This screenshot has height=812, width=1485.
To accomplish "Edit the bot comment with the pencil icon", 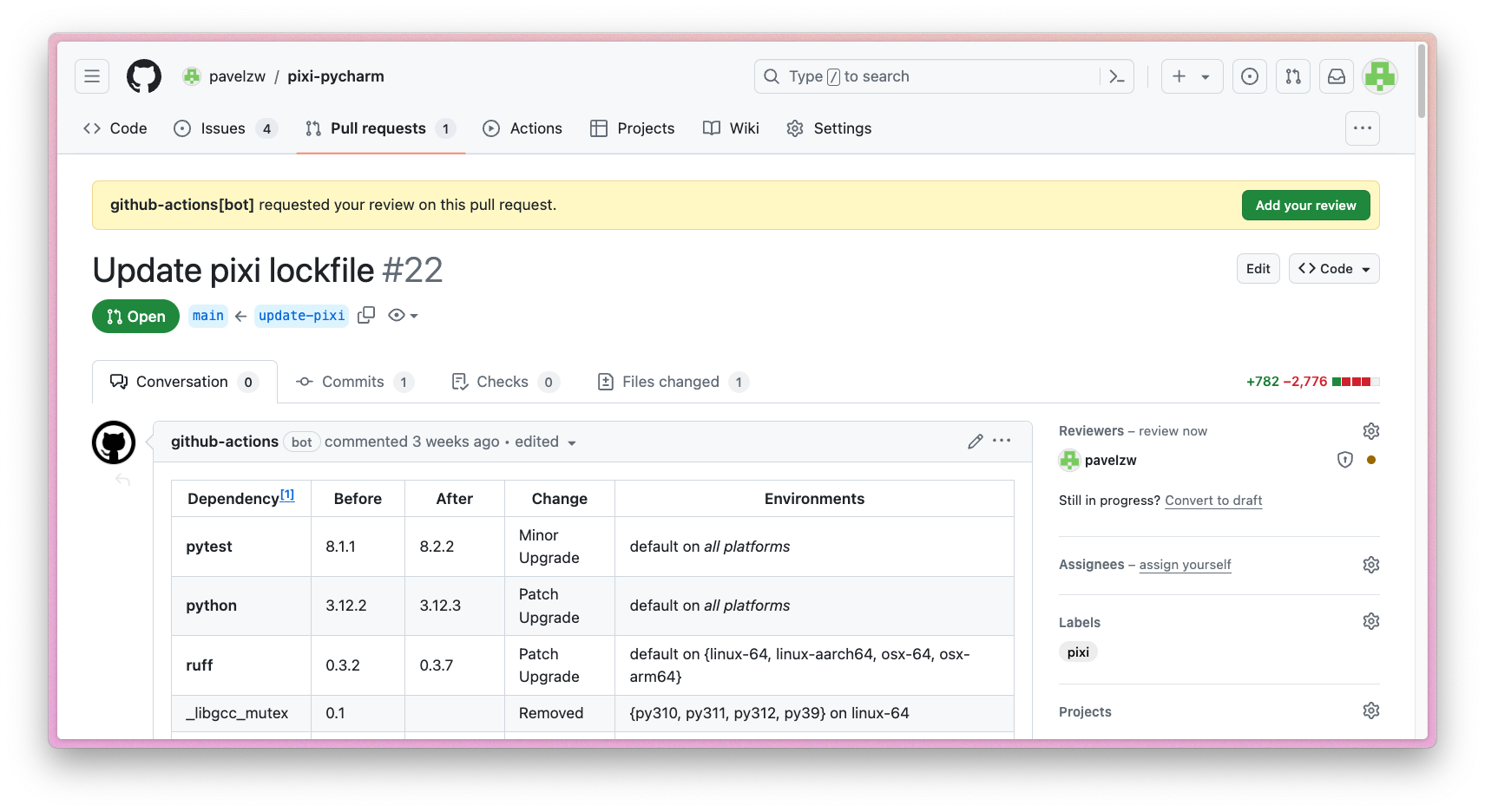I will (x=974, y=442).
